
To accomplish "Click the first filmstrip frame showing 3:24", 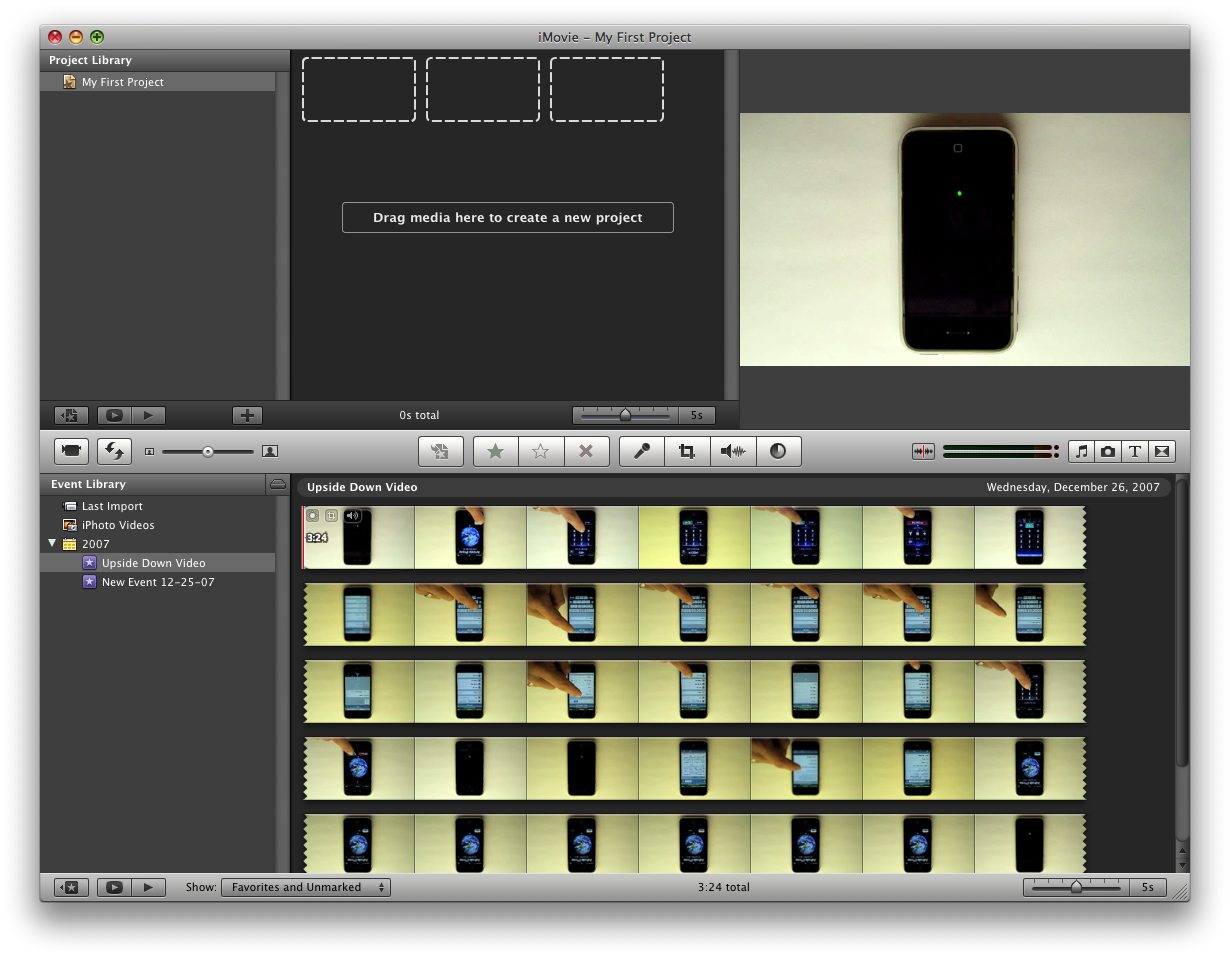I will [359, 538].
